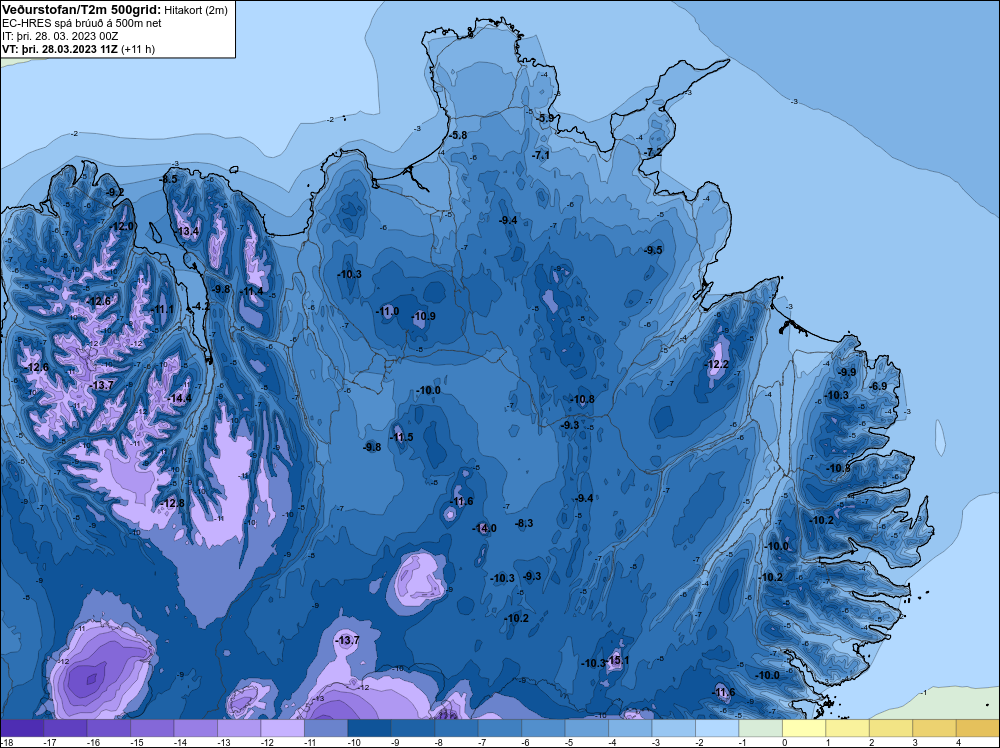Click the -14.0 temperature value
Viewport: 1000px width, 748px height.
pyautogui.click(x=484, y=529)
